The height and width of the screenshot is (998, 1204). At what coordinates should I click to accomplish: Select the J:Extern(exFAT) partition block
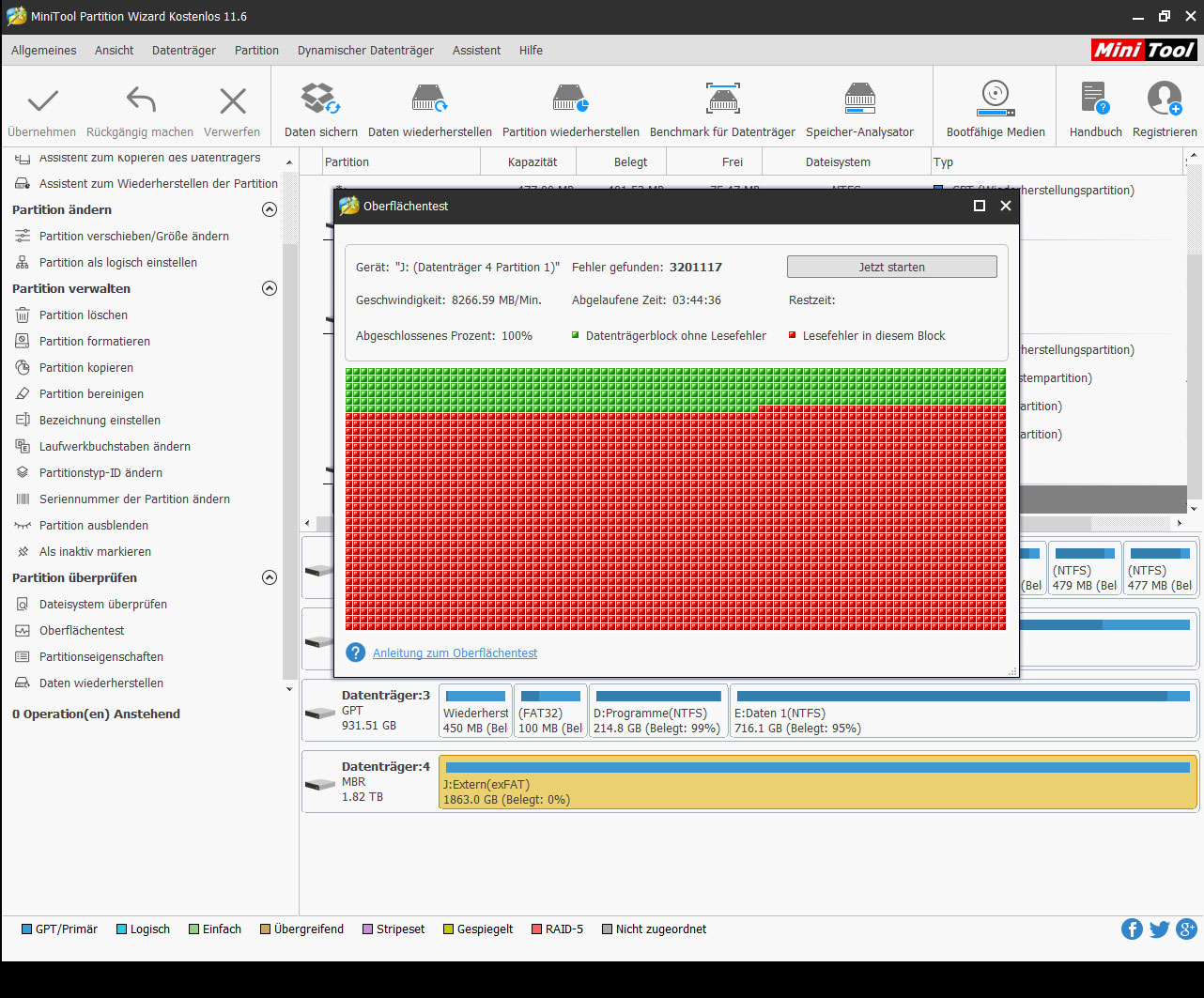(818, 781)
